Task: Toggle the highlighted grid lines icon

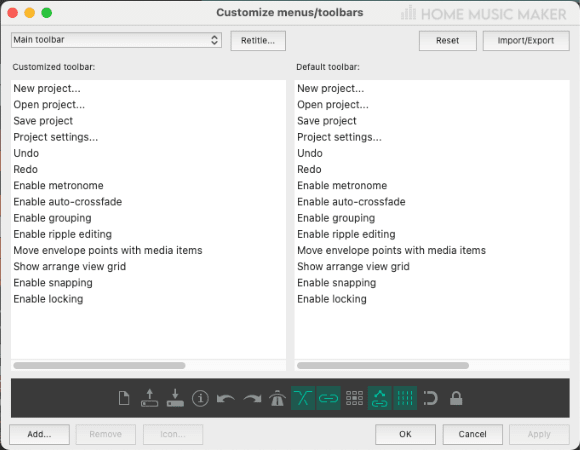Action: pos(405,398)
